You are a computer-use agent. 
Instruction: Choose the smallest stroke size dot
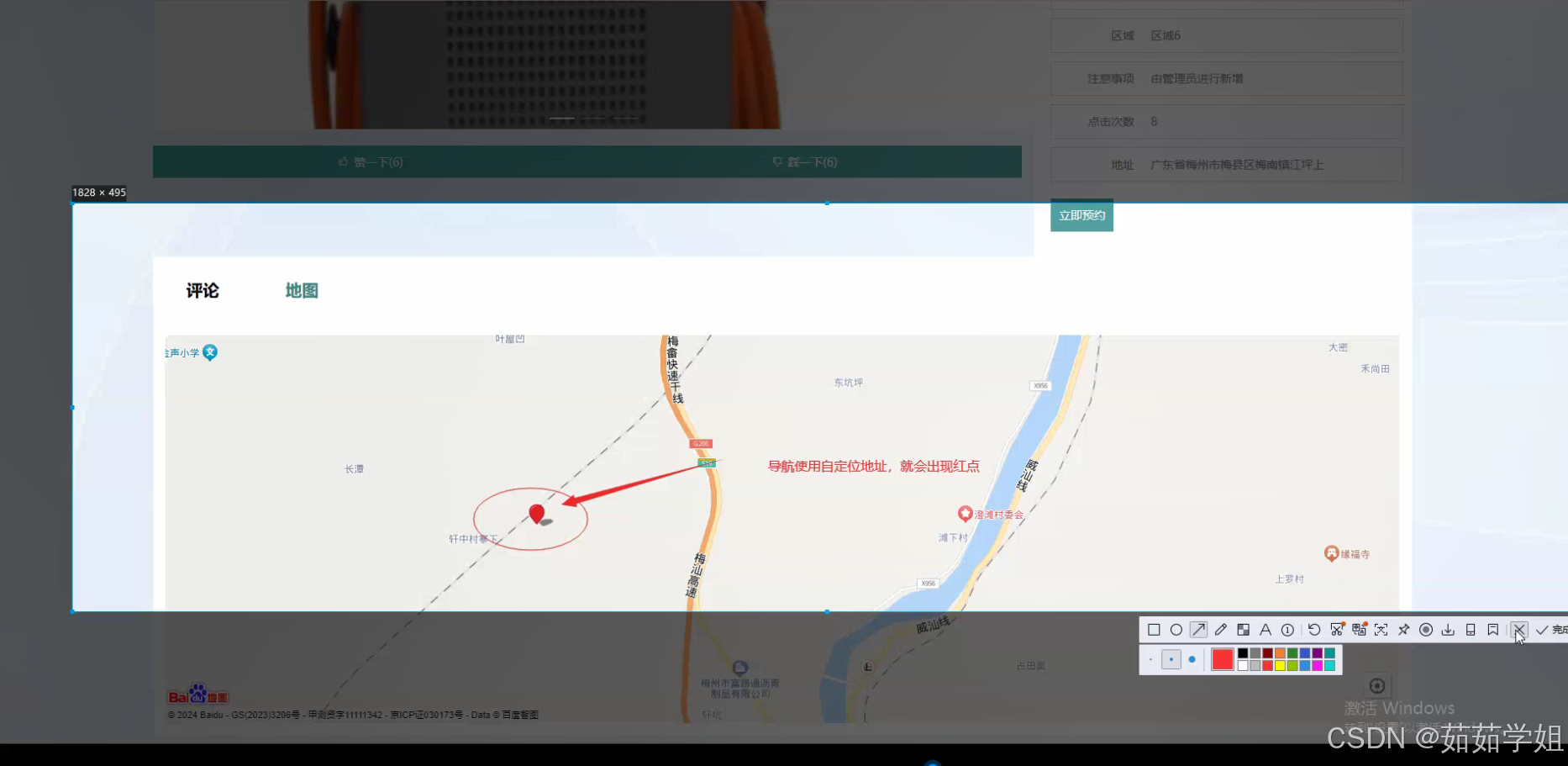1150,659
